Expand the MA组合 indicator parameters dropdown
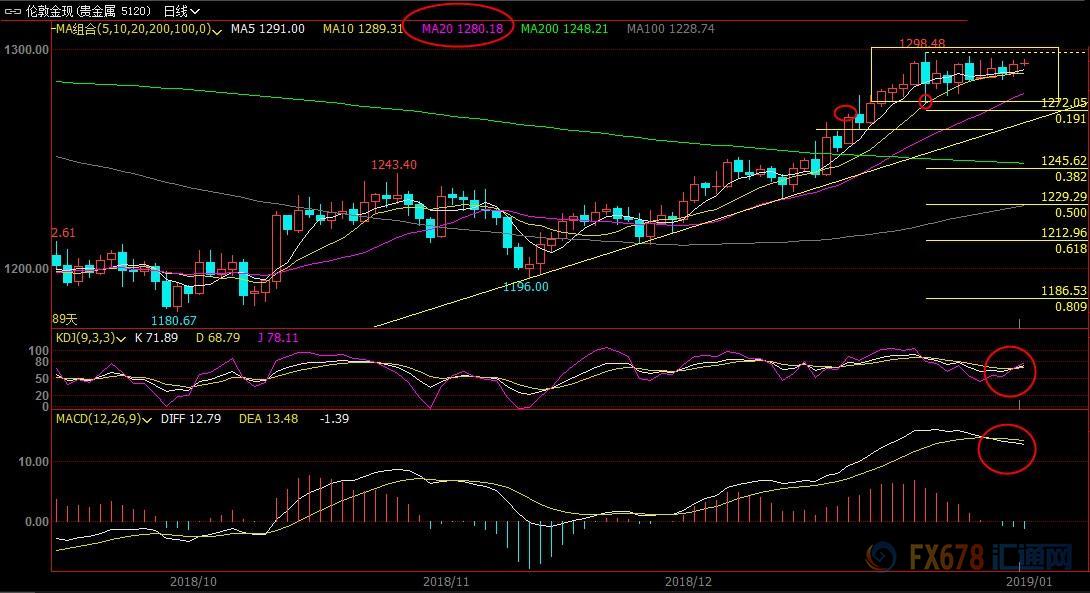Screen dimensions: 1090x593 pyautogui.click(x=220, y=30)
